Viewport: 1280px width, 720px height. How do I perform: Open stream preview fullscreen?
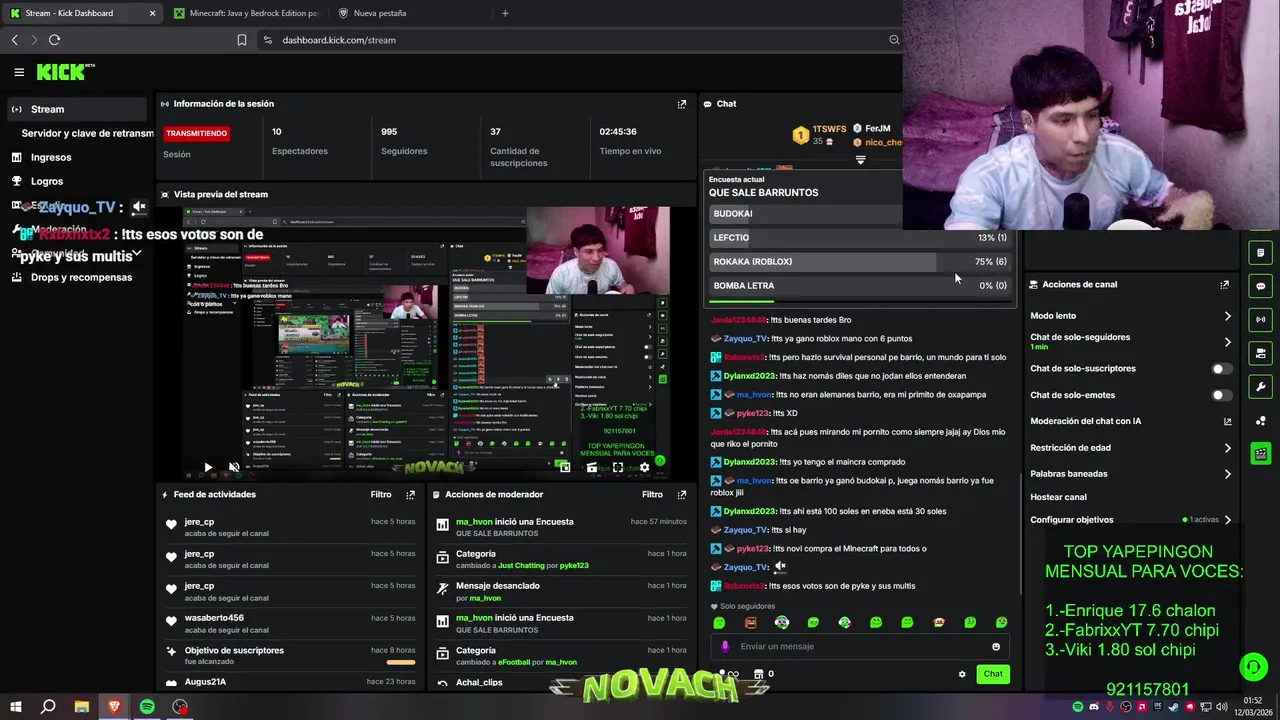[x=618, y=467]
